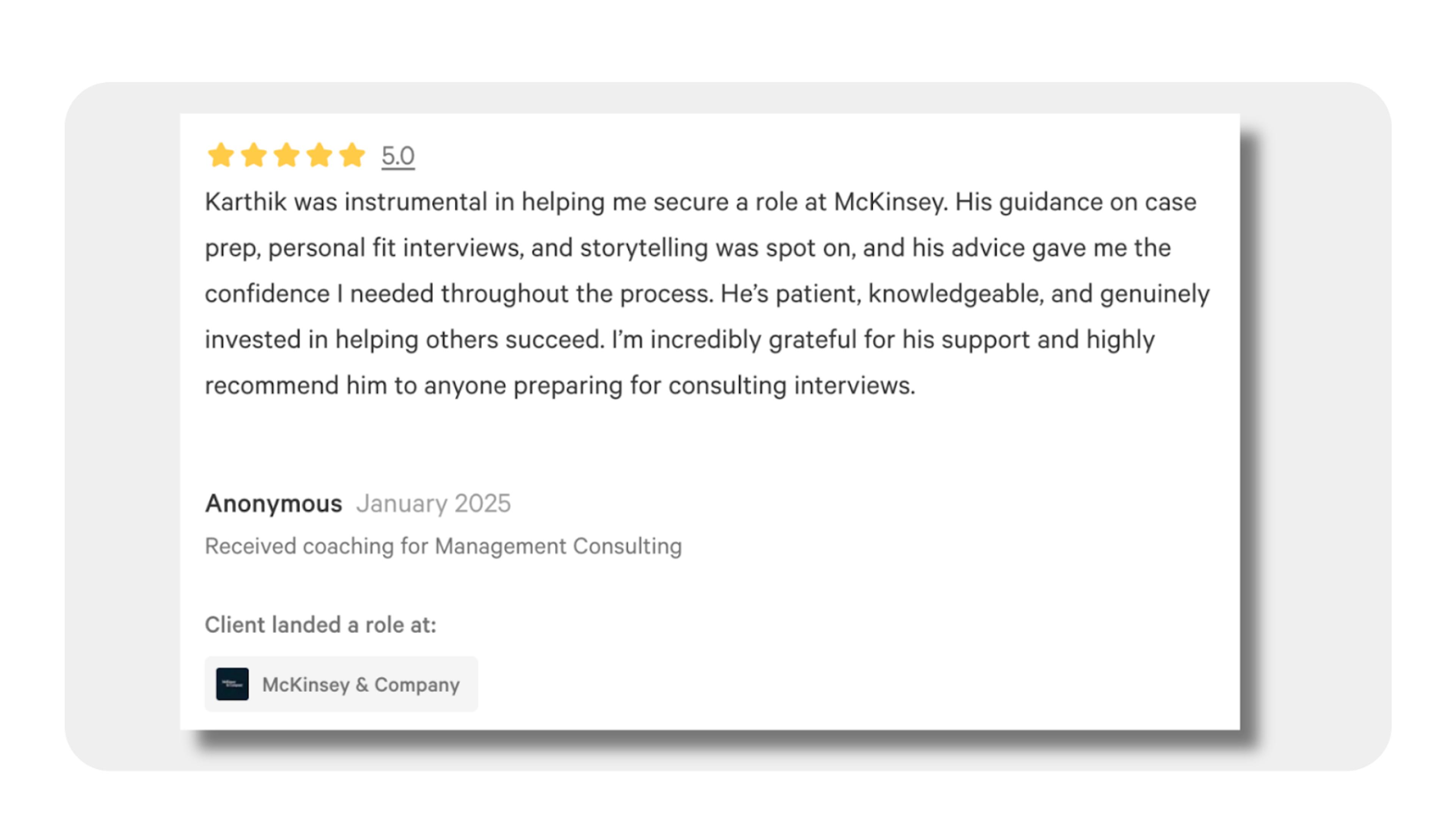Click the word storytelling in the review

coord(644,248)
